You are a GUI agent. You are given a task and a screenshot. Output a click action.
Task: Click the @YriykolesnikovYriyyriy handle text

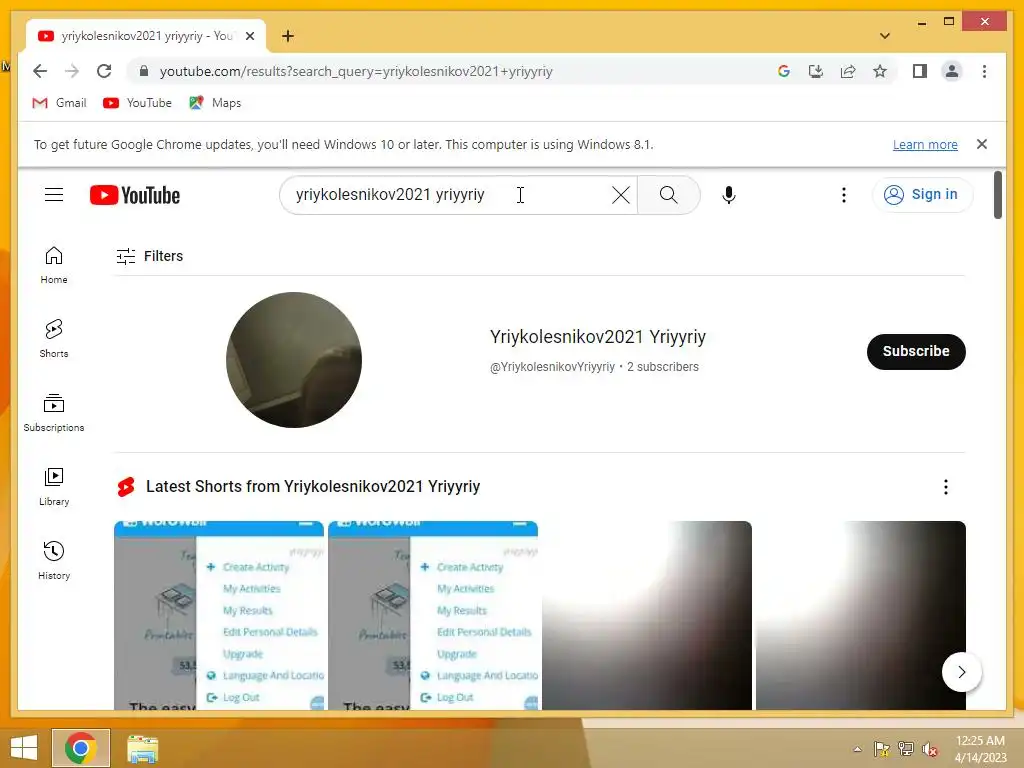coord(552,367)
